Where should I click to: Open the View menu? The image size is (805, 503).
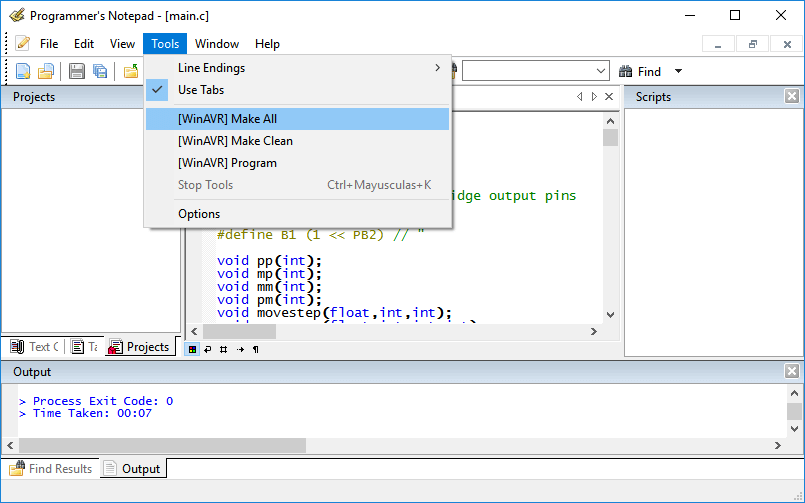pos(122,44)
